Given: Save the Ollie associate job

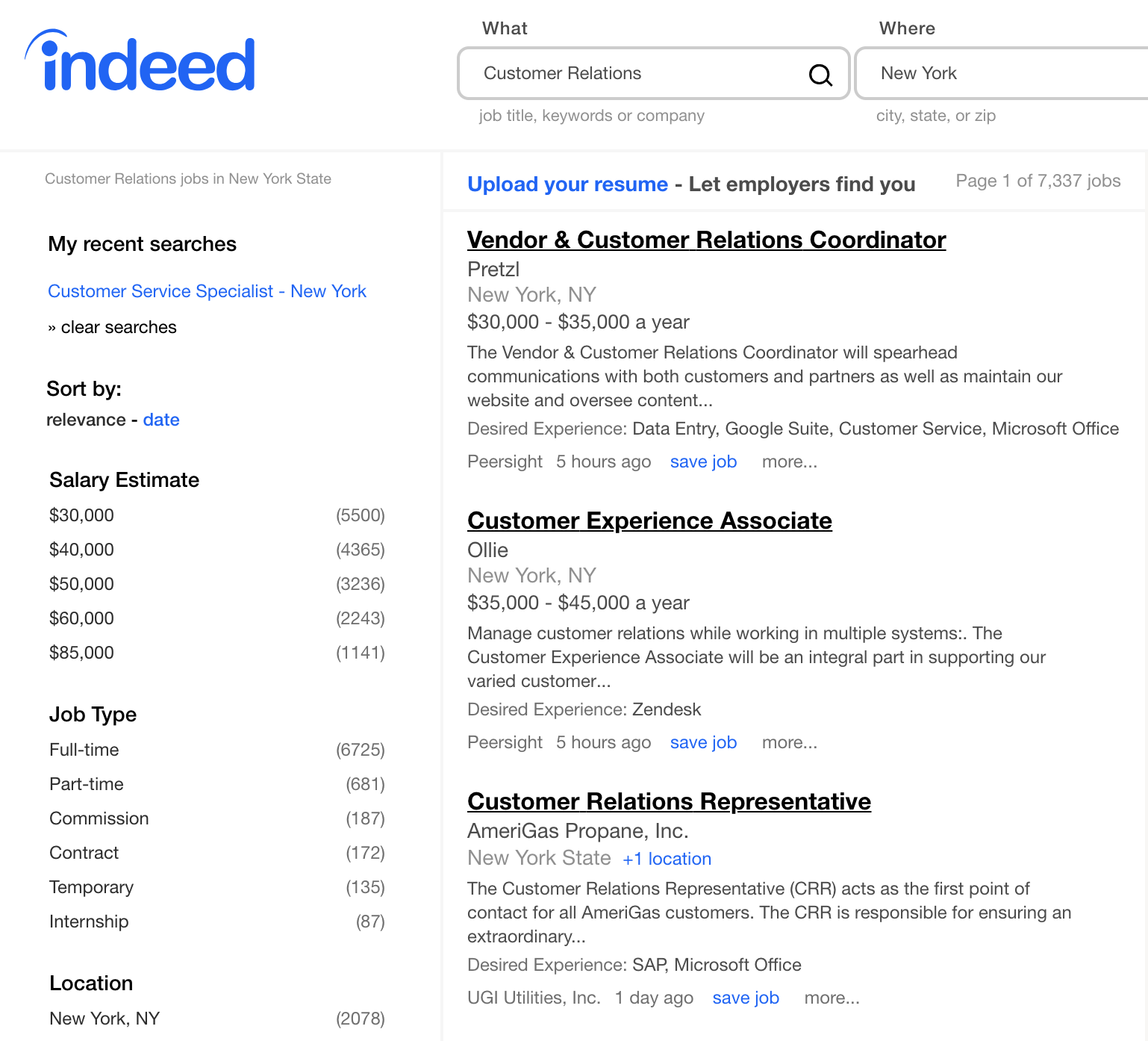Looking at the screenshot, I should pyautogui.click(x=703, y=743).
